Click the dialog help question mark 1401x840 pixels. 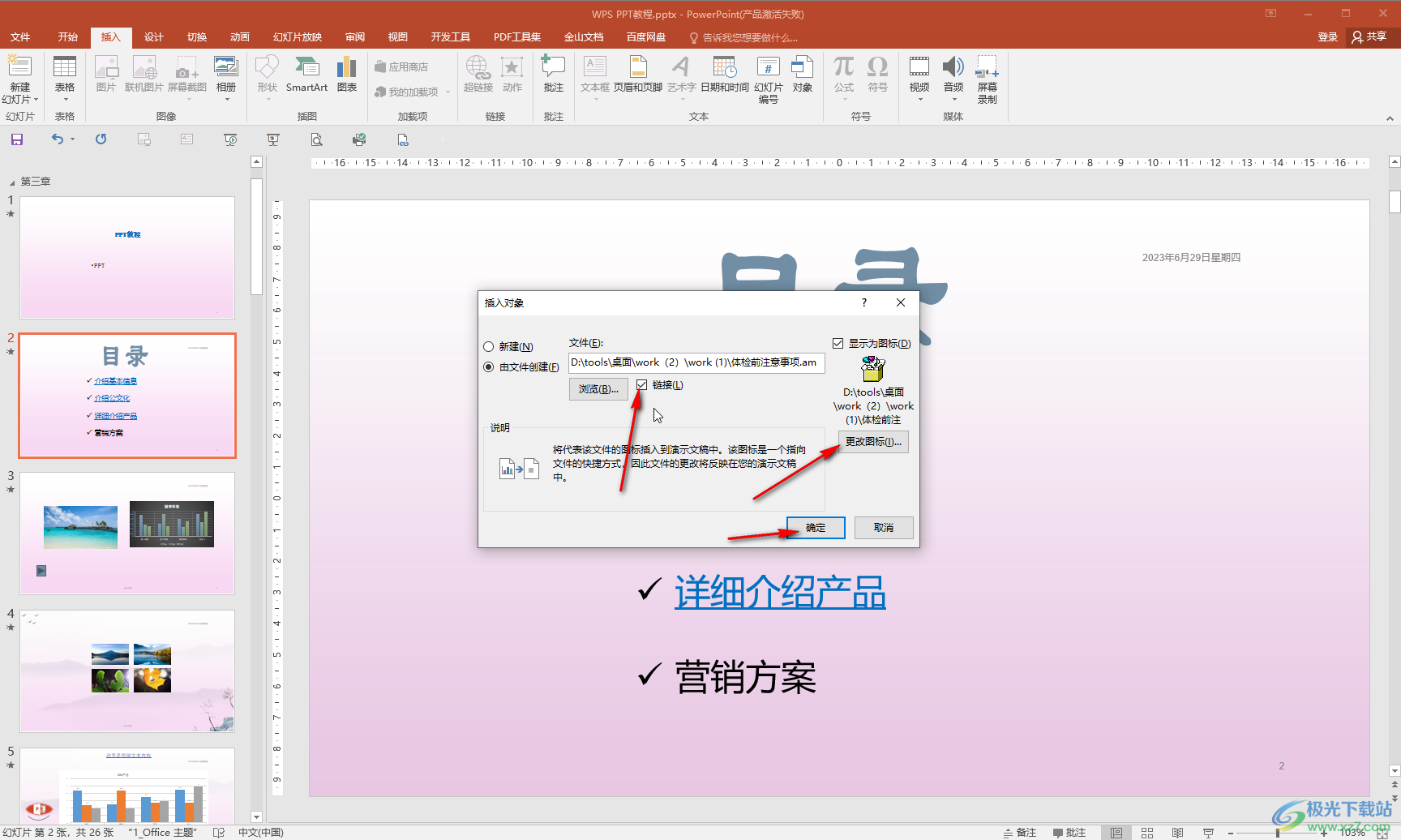(x=864, y=302)
